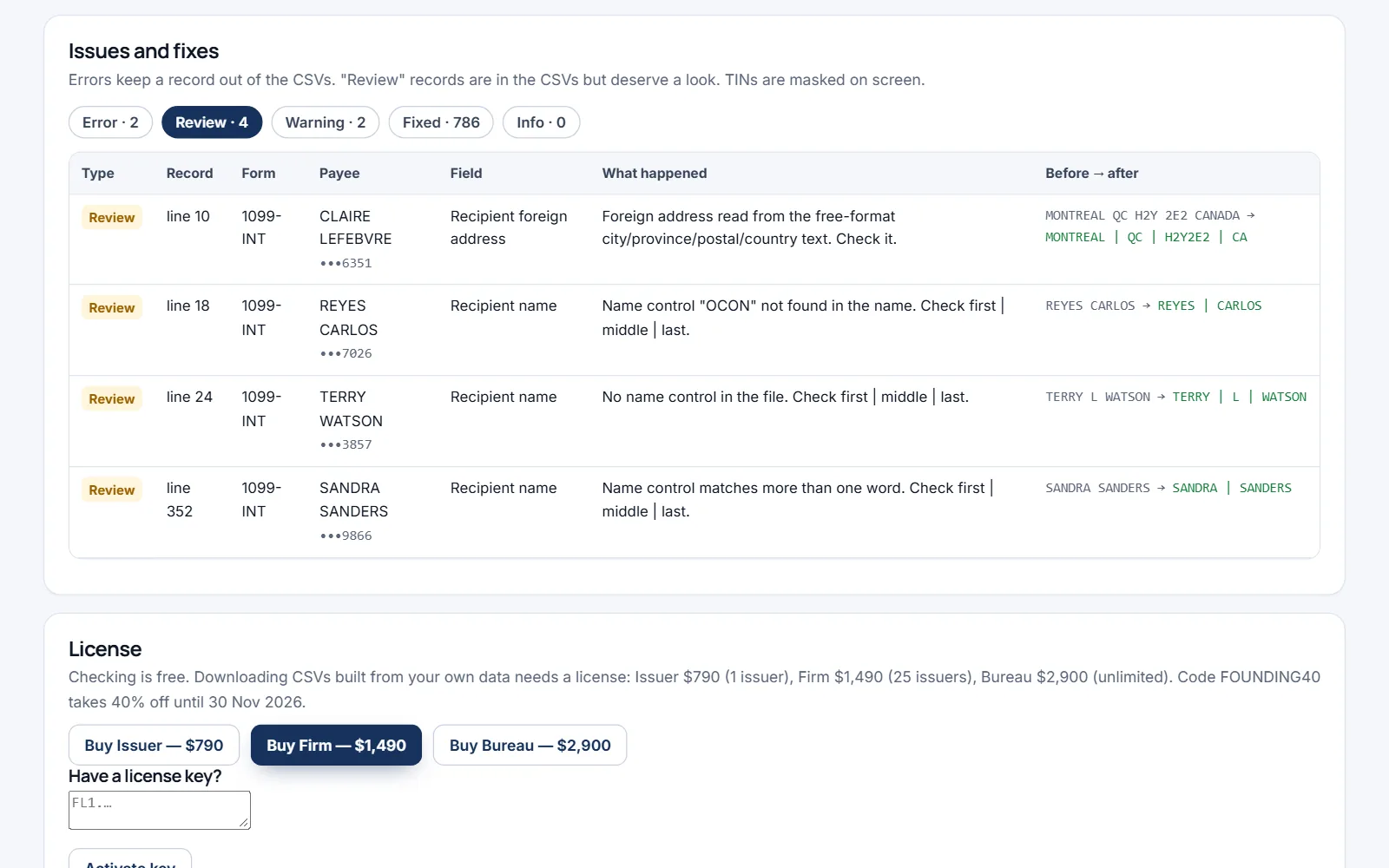Select the Review · 4 filter chip
The width and height of the screenshot is (1389, 868).
tap(212, 122)
